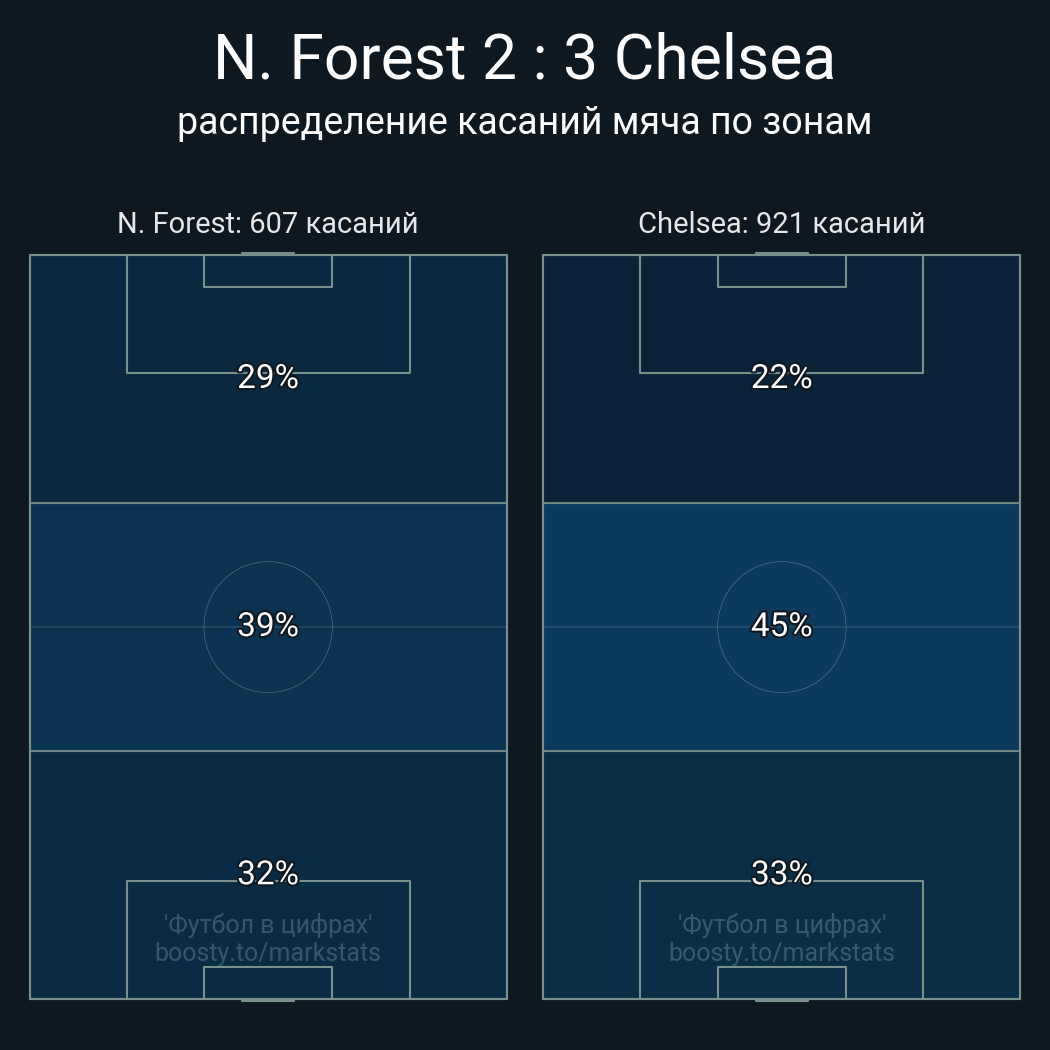Open boosty.to/markstats link on N. Forest pitch

click(x=268, y=952)
